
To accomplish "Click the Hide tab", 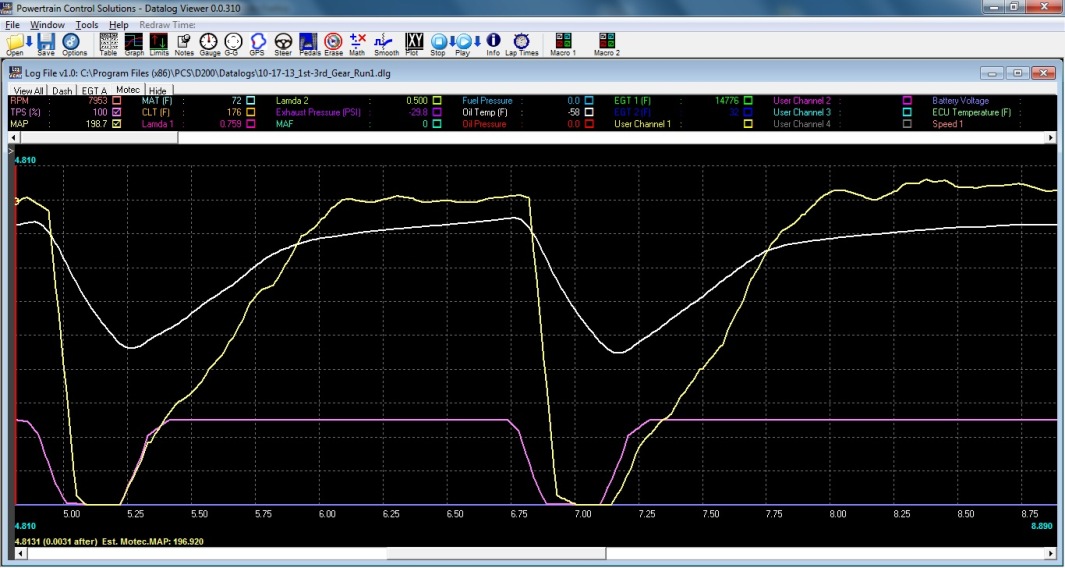I will (x=158, y=90).
